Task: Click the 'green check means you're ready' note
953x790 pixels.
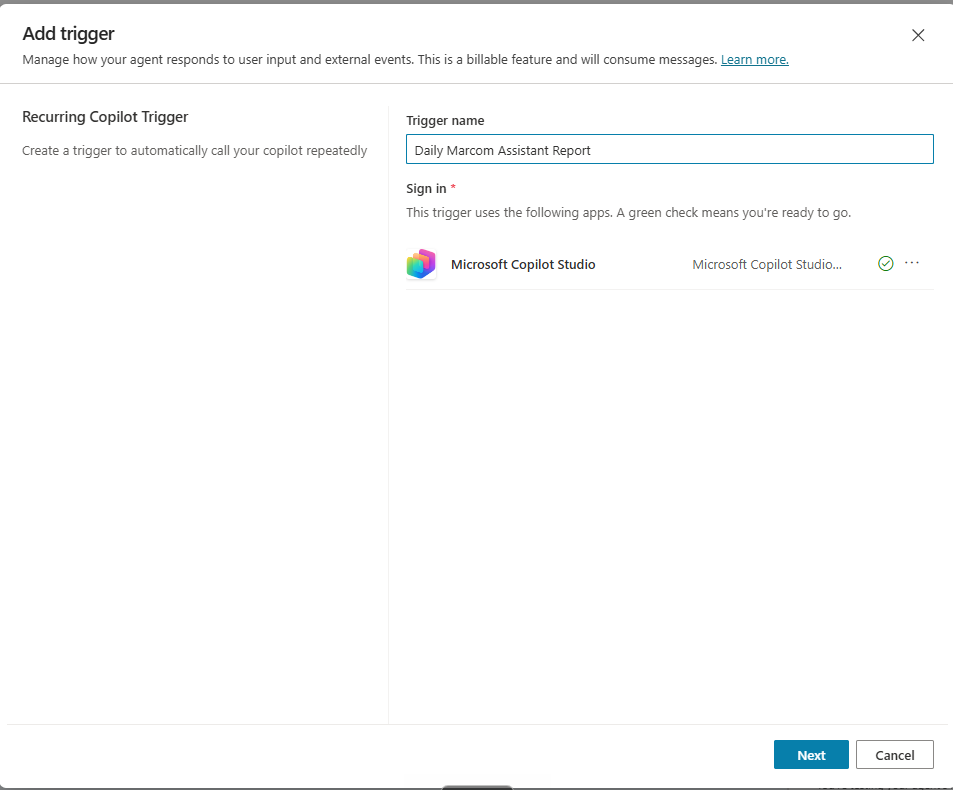Action: (x=628, y=213)
